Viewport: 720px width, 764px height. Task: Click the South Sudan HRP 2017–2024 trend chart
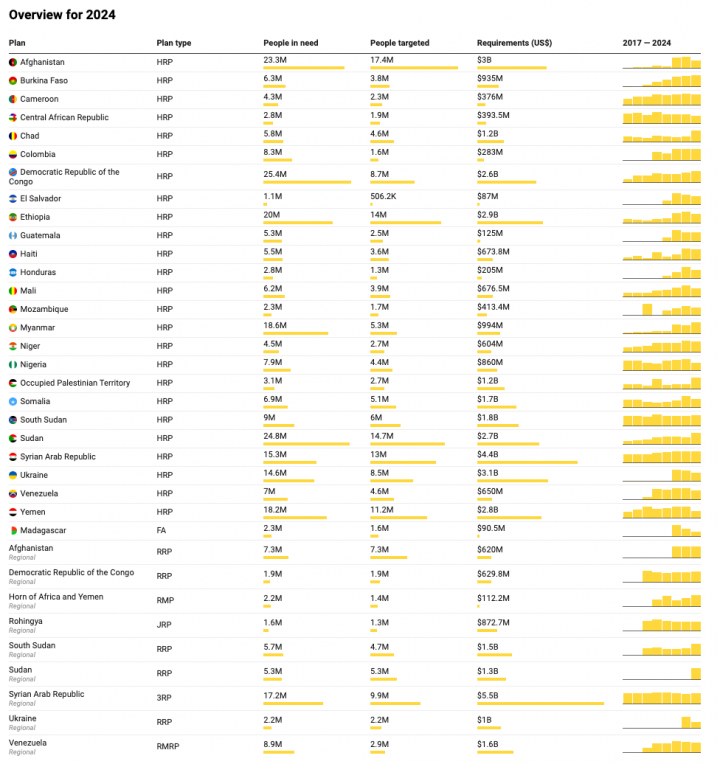(x=662, y=420)
